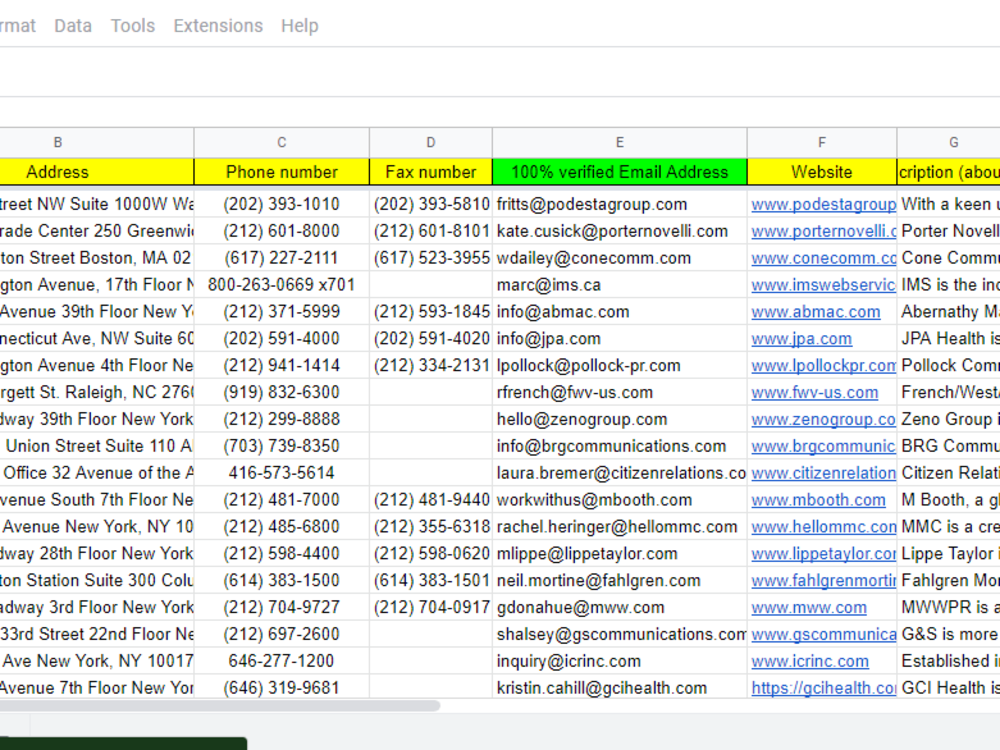Select fax cell (617) 523-3955

pos(430,258)
